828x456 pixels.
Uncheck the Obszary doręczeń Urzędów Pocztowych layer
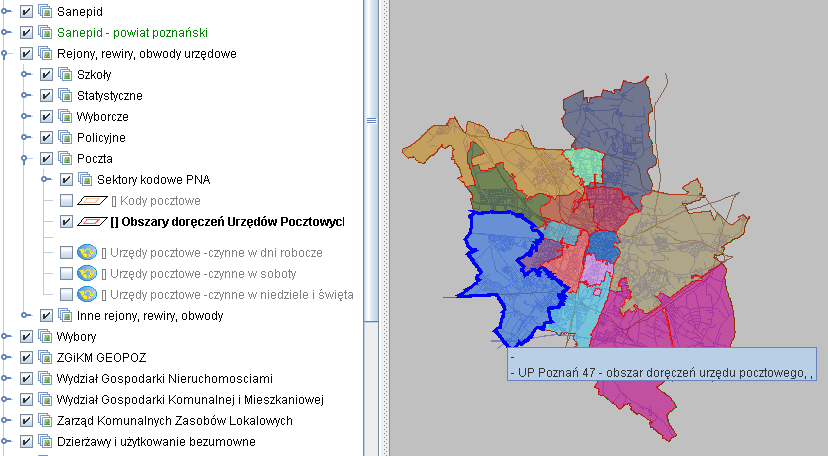[x=66, y=222]
